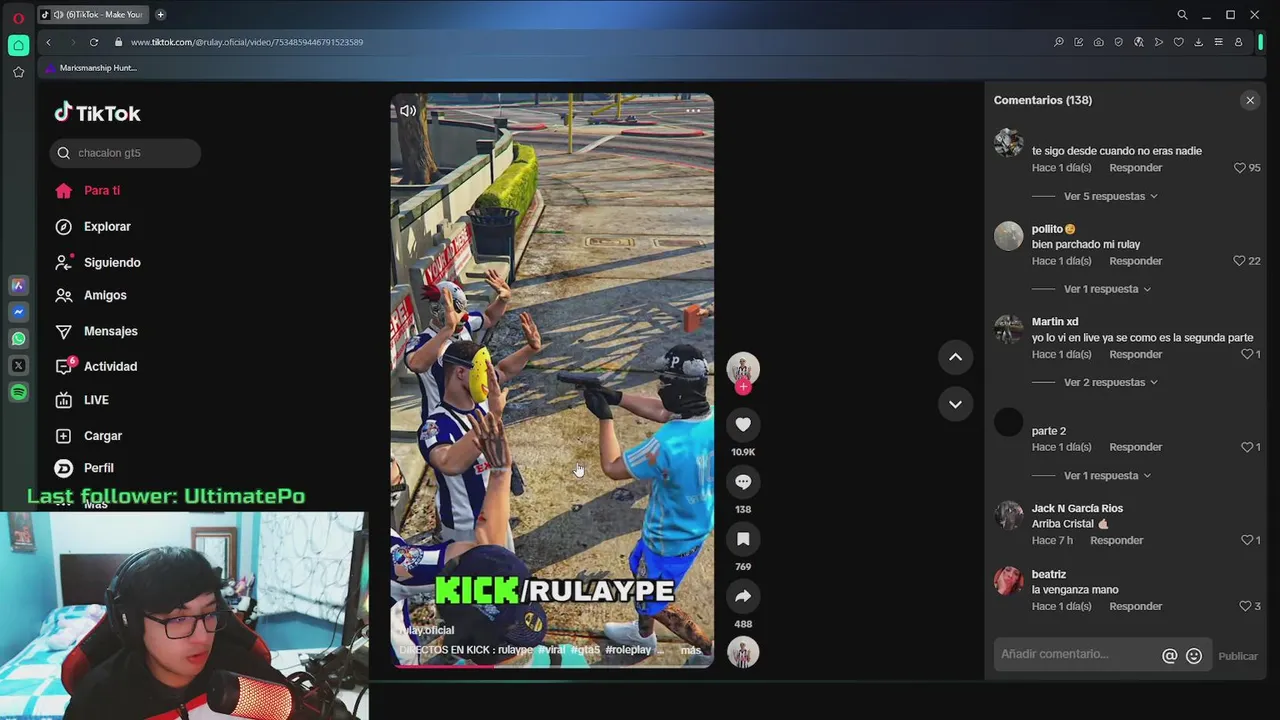
Task: Open Opera sidebar Spotify icon
Action: (18, 392)
